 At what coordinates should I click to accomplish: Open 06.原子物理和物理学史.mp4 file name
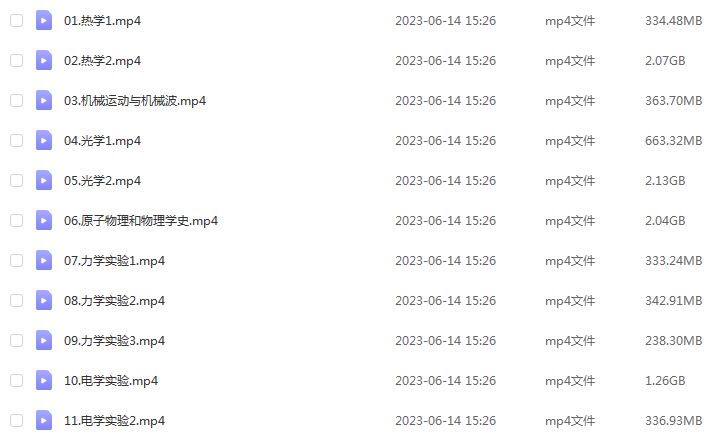[x=141, y=221]
